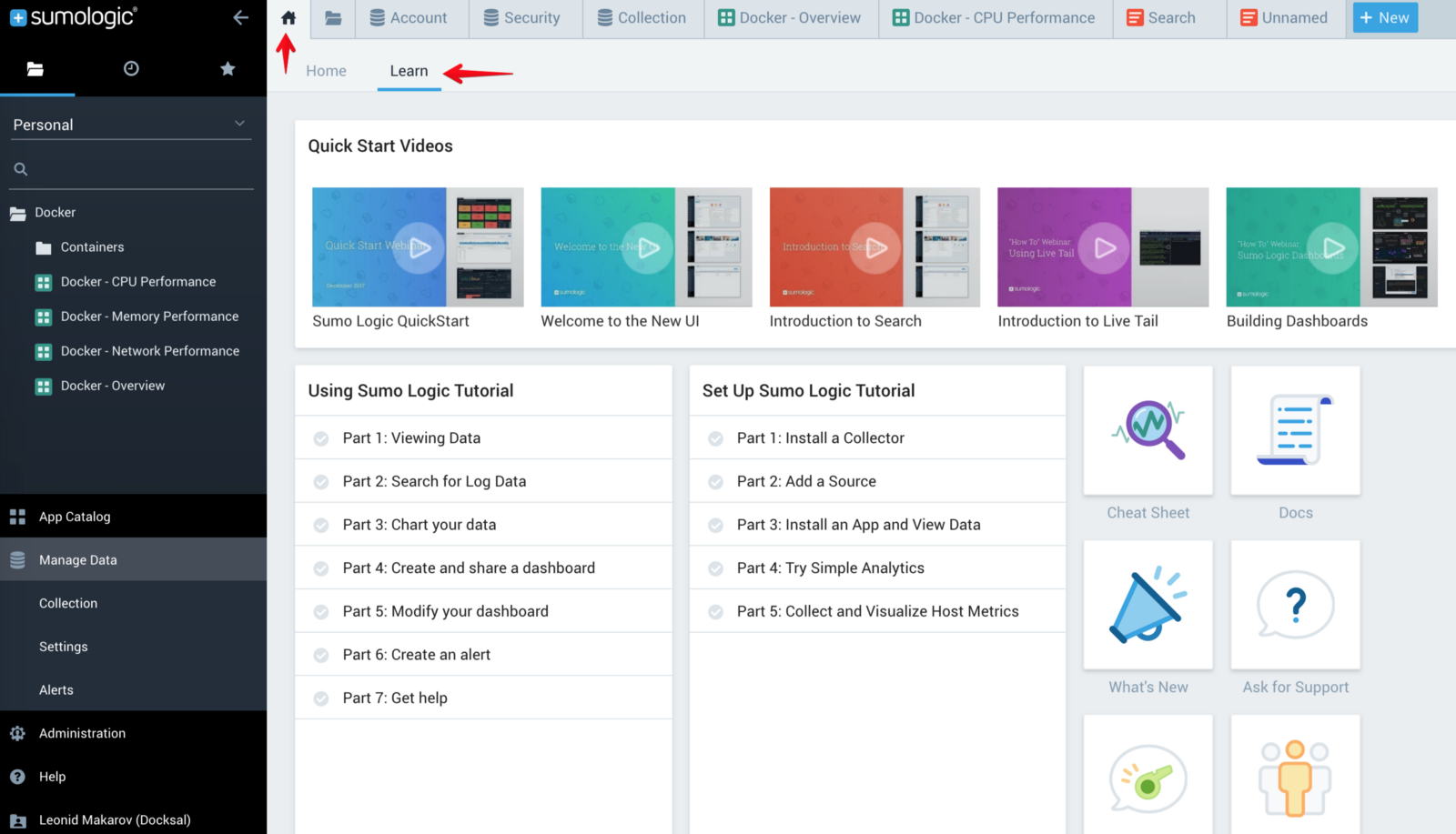Collapse the sidebar with the back arrow
The width and height of the screenshot is (1456, 834).
(240, 17)
